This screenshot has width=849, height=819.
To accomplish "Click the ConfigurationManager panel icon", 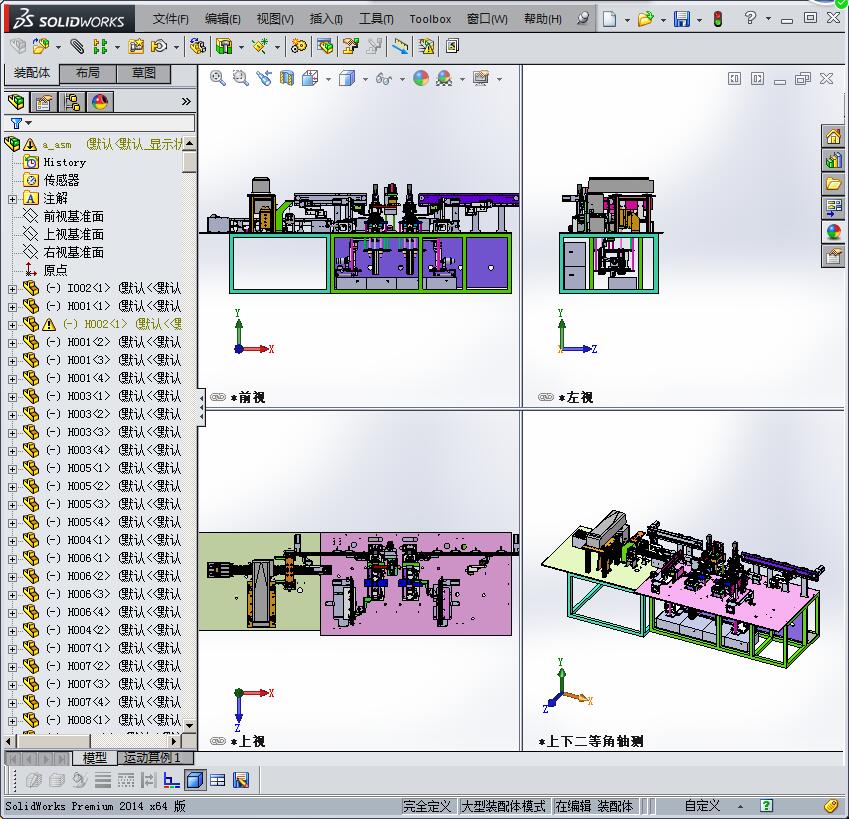I will (x=69, y=101).
